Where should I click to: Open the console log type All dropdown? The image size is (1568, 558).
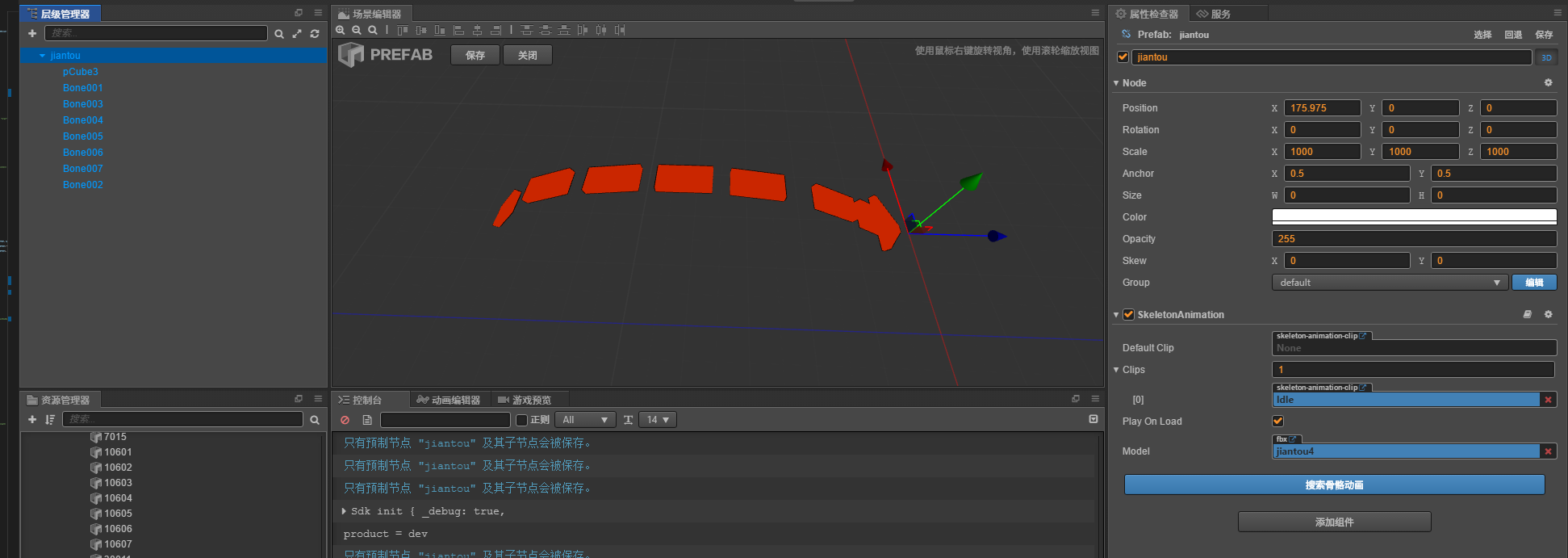(x=585, y=420)
